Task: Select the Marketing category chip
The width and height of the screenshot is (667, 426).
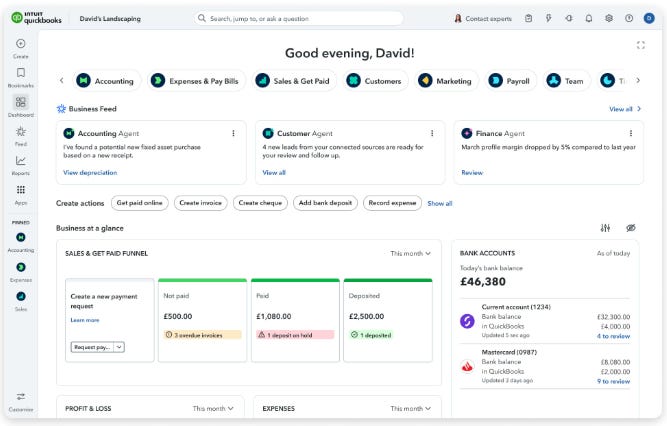Action: [445, 81]
